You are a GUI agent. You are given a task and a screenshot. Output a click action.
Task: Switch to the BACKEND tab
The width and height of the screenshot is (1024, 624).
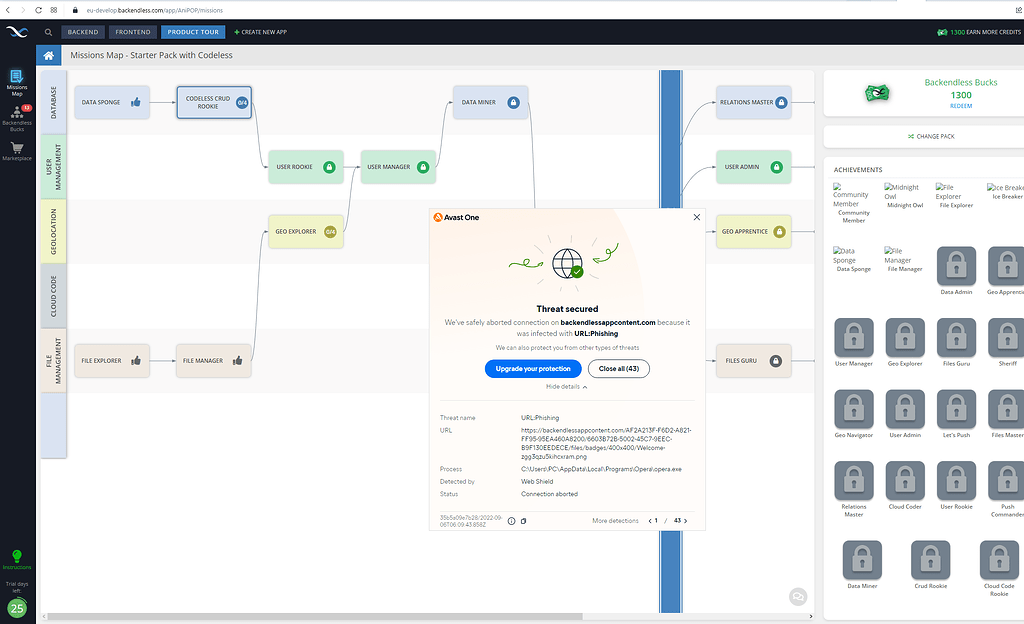click(x=83, y=32)
